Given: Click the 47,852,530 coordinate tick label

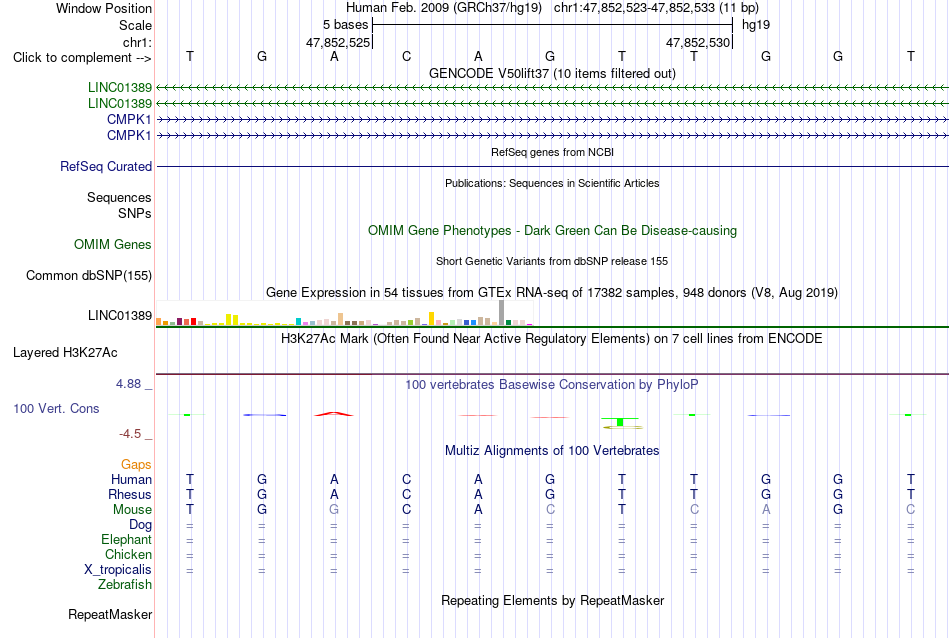Looking at the screenshot, I should [x=698, y=42].
